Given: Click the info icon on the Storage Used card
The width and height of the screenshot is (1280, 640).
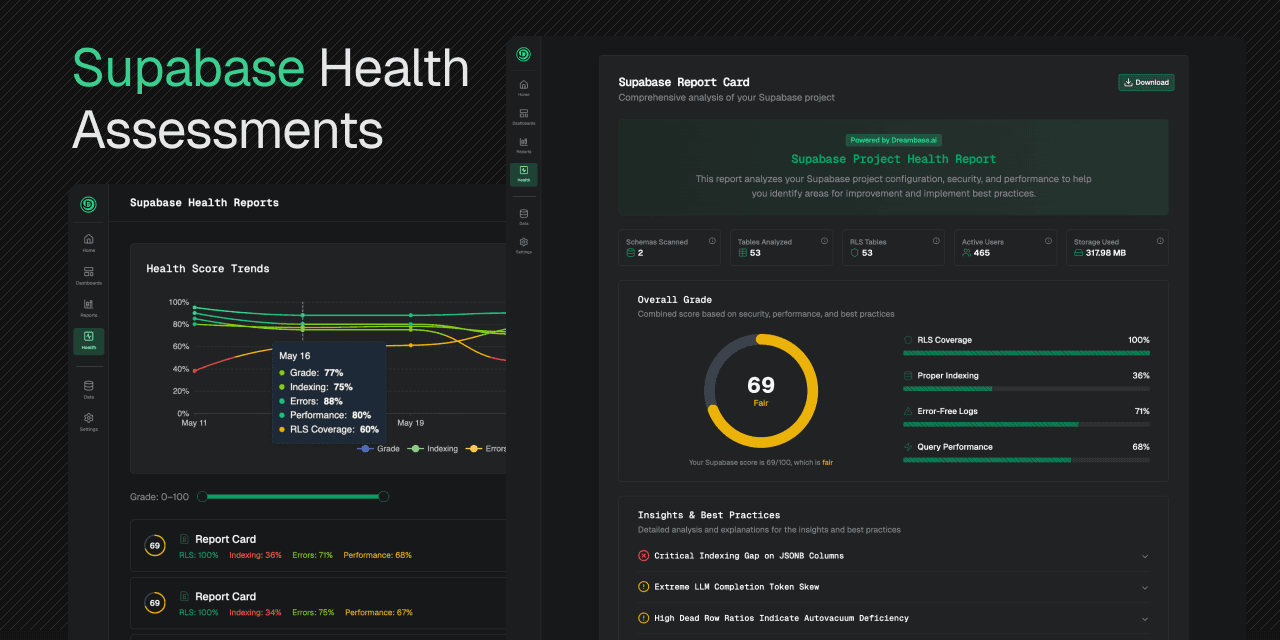Looking at the screenshot, I should (1160, 241).
